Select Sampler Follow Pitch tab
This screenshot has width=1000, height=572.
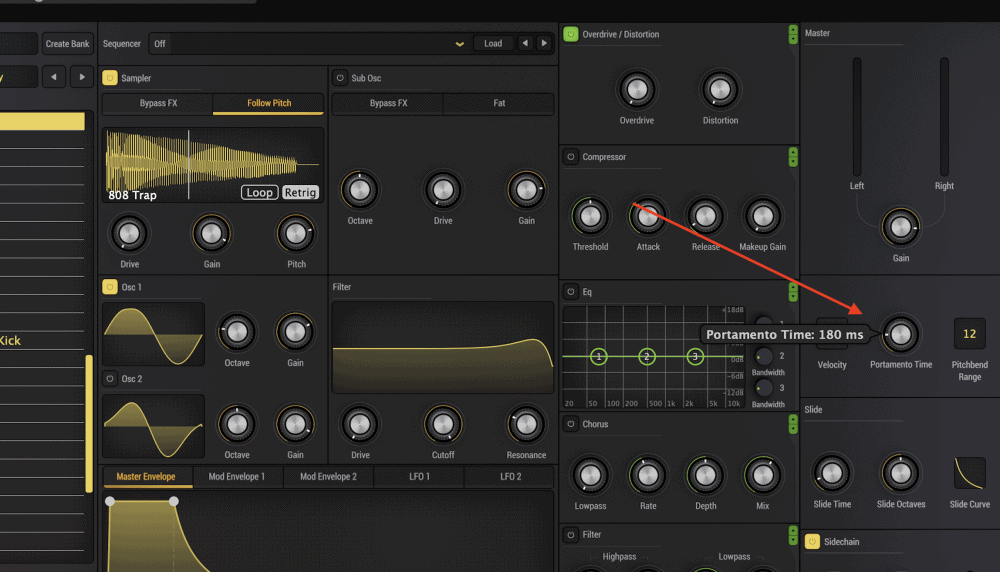268,103
